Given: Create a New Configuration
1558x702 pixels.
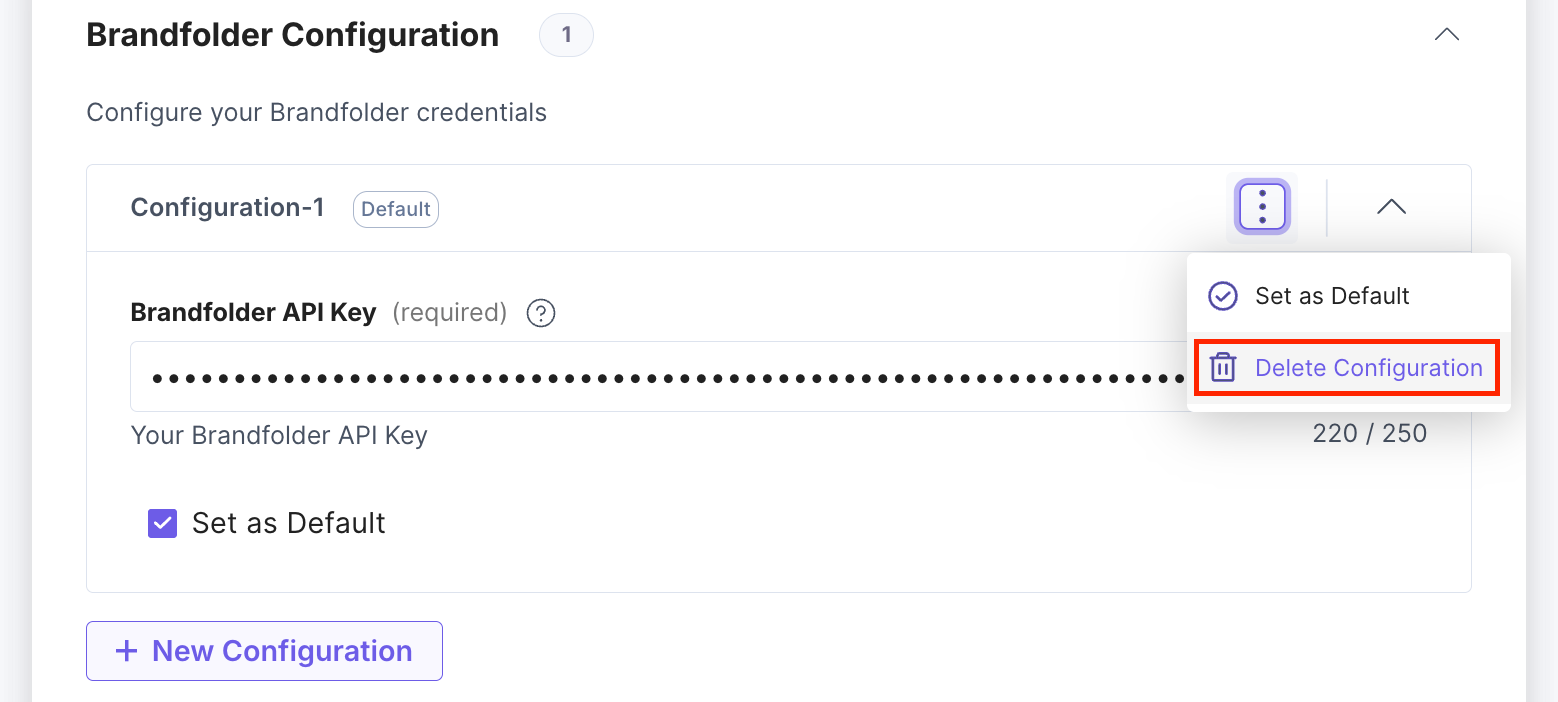Looking at the screenshot, I should (264, 651).
